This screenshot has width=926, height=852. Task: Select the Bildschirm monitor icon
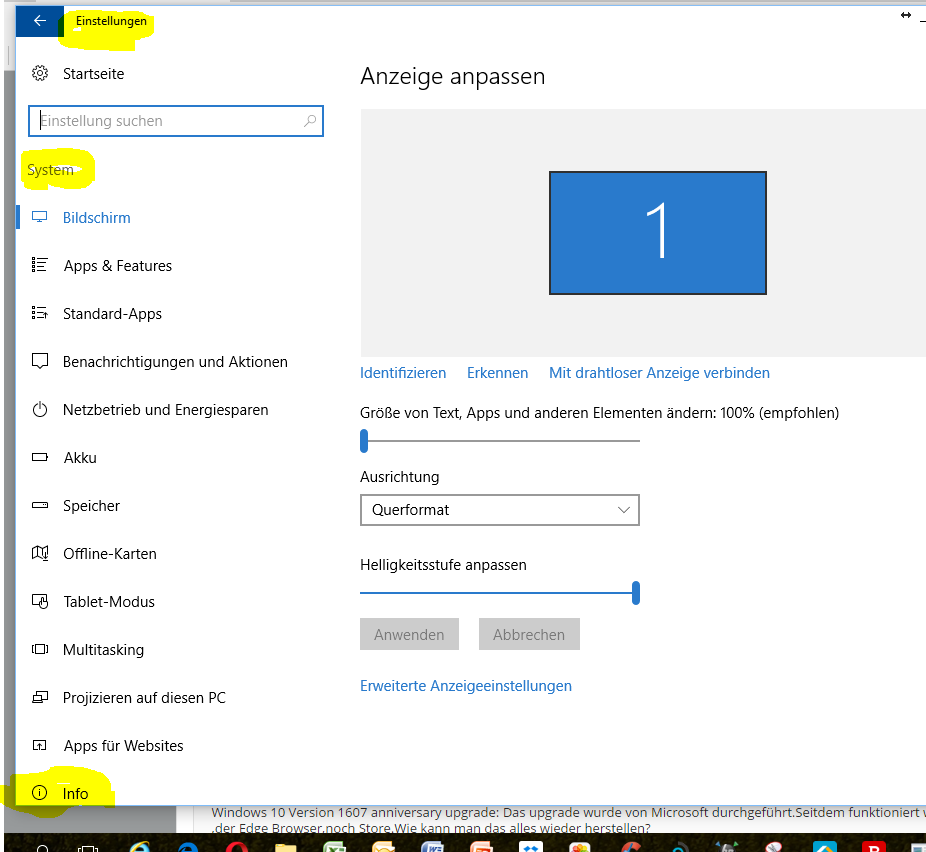pyautogui.click(x=40, y=217)
